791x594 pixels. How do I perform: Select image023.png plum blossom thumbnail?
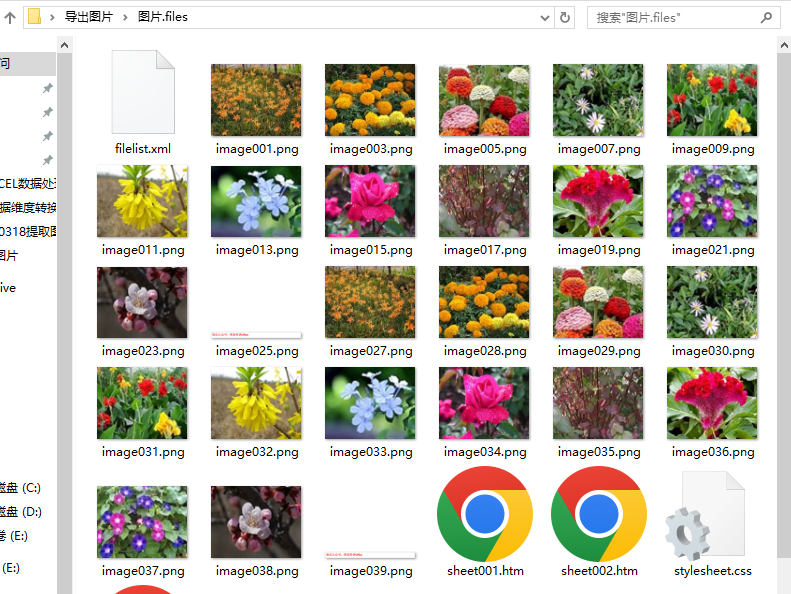(x=142, y=302)
